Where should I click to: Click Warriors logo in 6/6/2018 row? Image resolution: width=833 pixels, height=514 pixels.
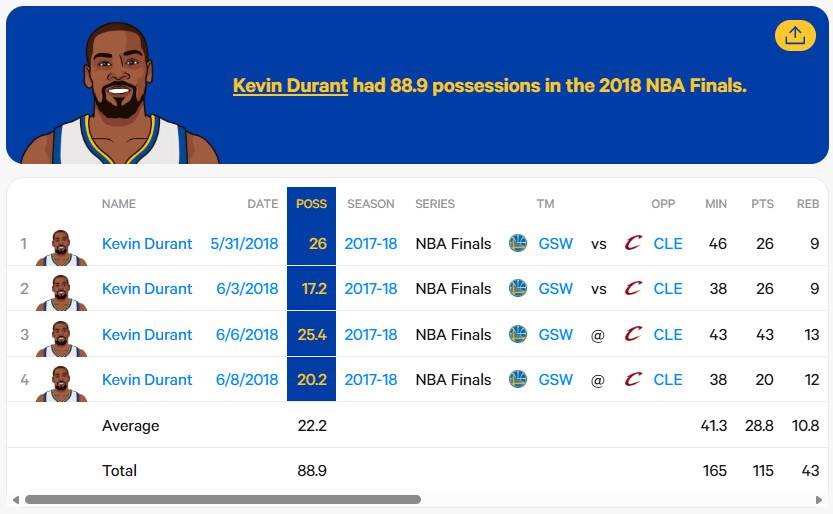point(518,334)
